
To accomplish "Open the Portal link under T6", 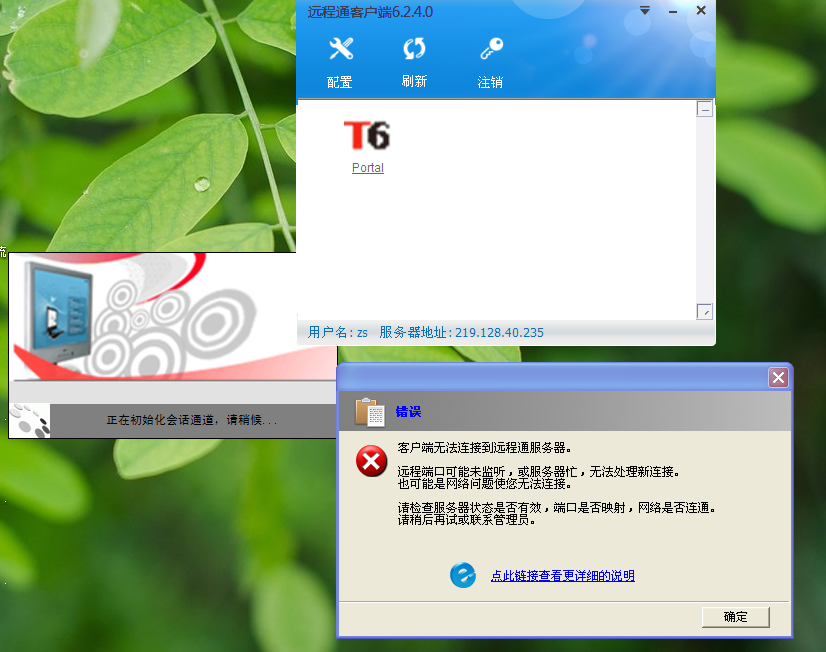I will point(368,167).
